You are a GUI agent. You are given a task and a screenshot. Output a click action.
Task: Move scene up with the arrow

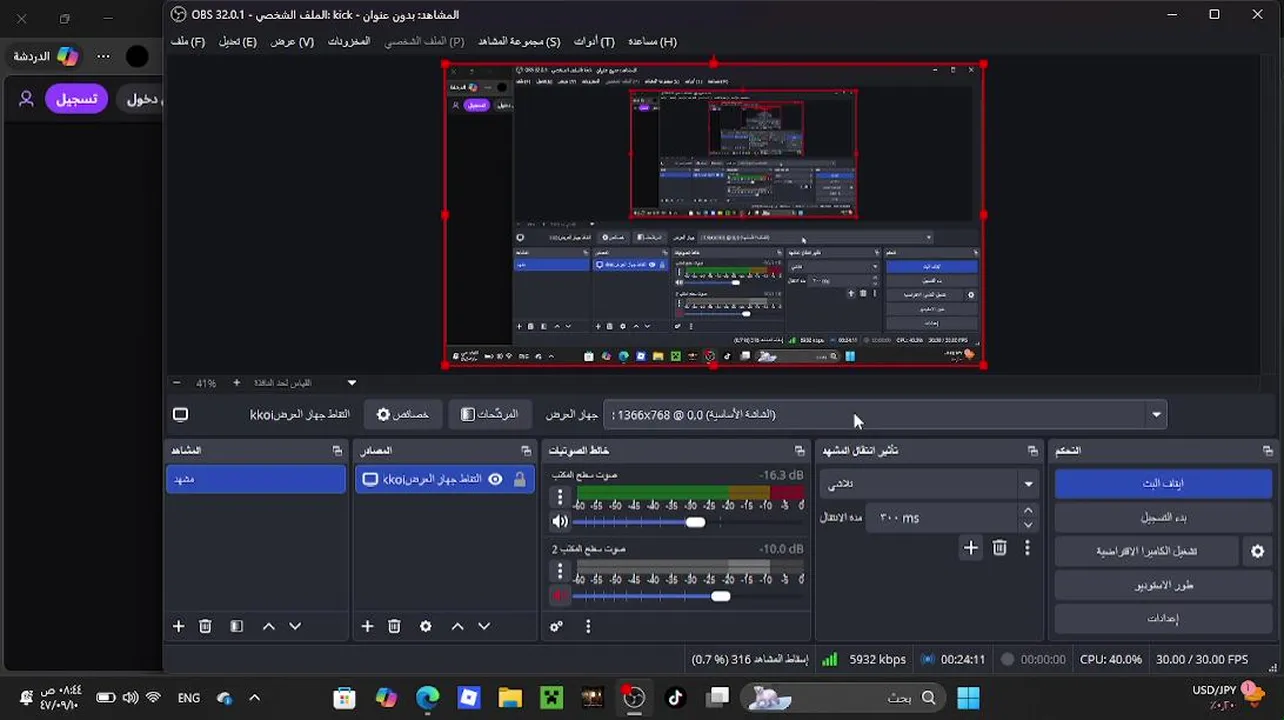click(x=268, y=626)
